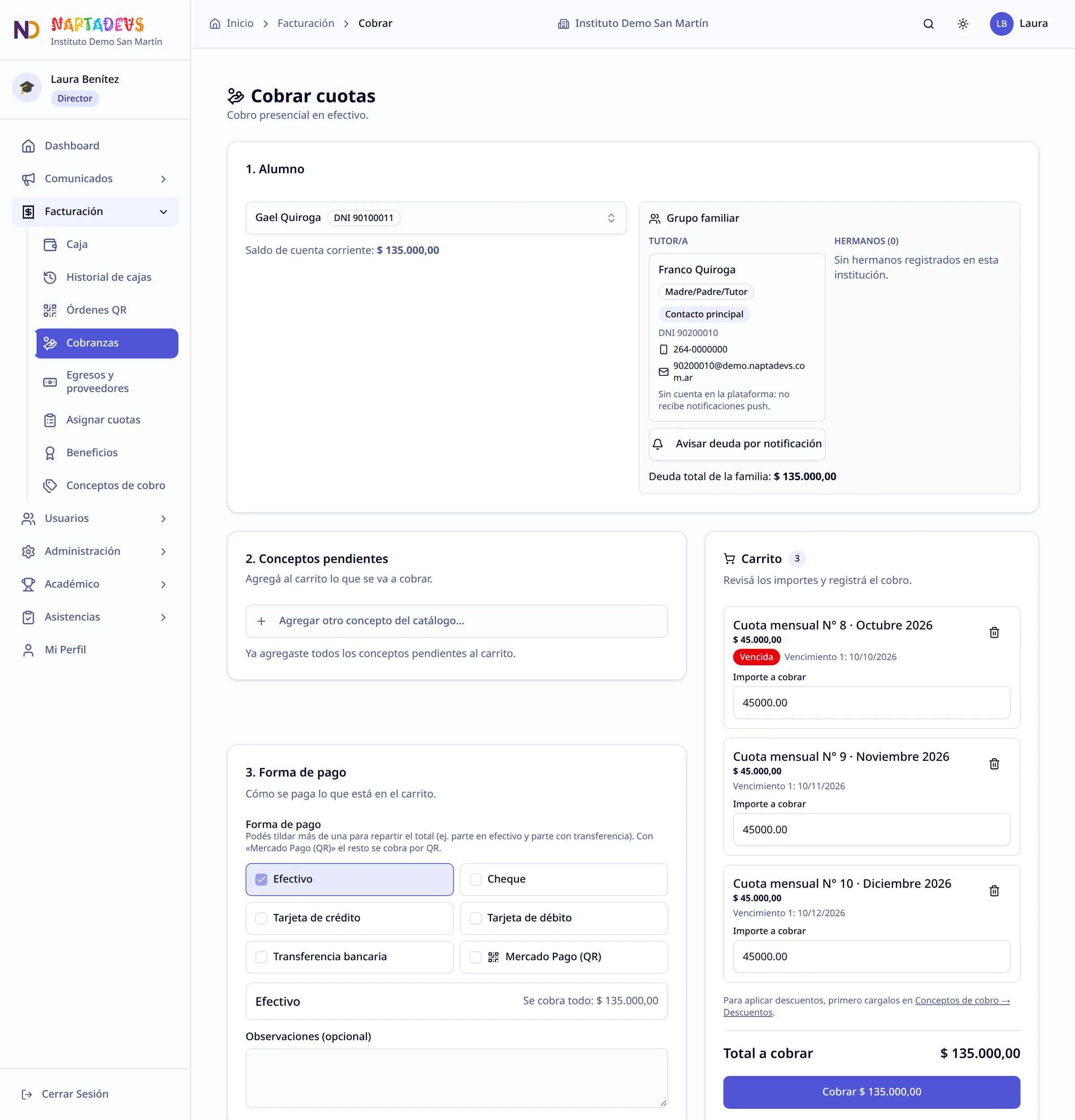The height and width of the screenshot is (1120, 1075).
Task: Open the Asistencias menu
Action: click(95, 617)
